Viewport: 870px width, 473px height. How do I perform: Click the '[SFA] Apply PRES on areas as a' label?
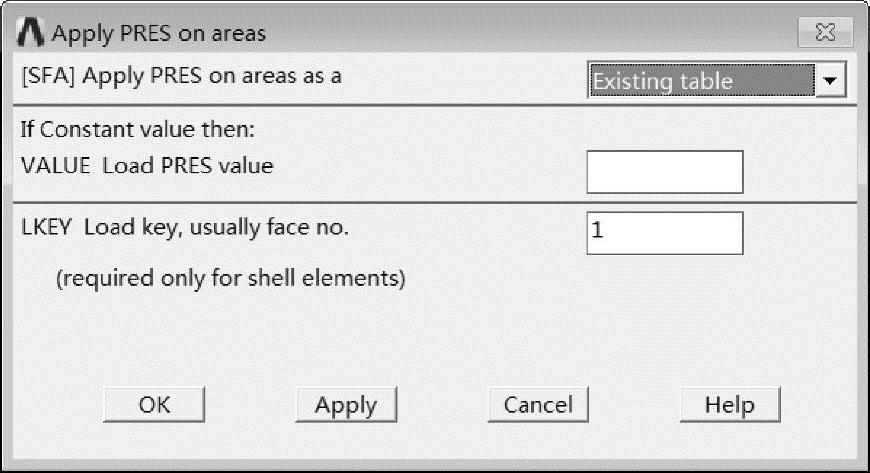tap(181, 76)
